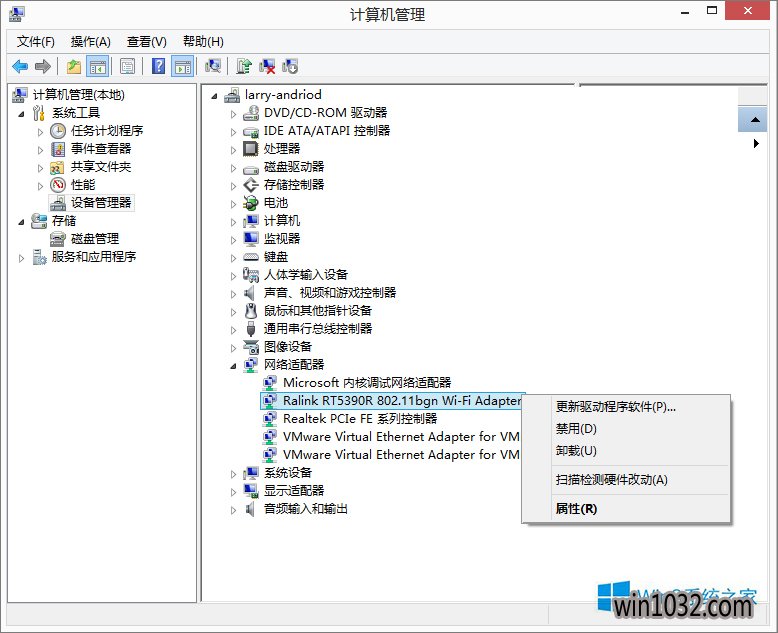Collapse the 网络适配器 category
778x633 pixels.
click(234, 365)
